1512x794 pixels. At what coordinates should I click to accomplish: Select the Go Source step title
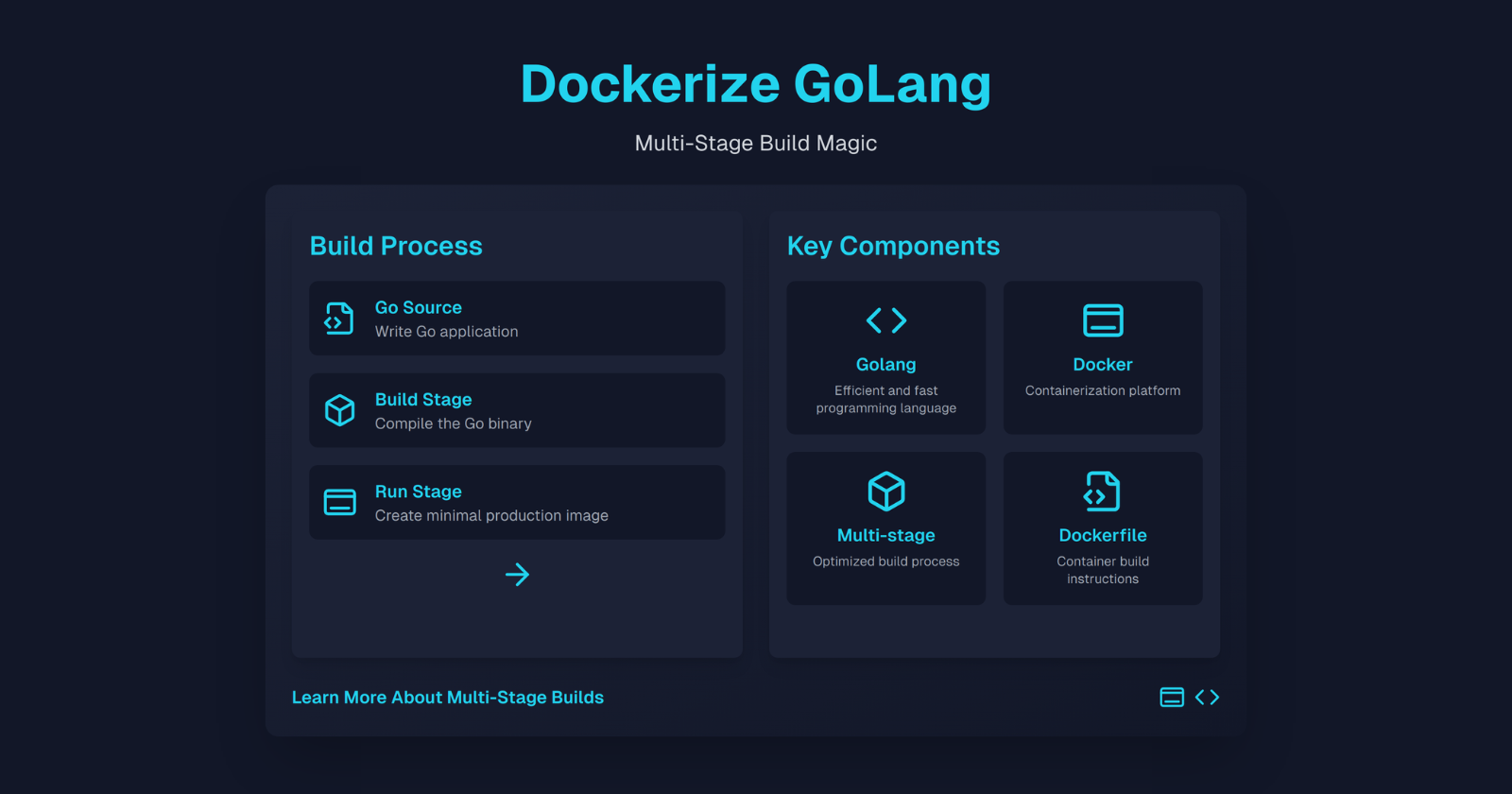[x=419, y=307]
